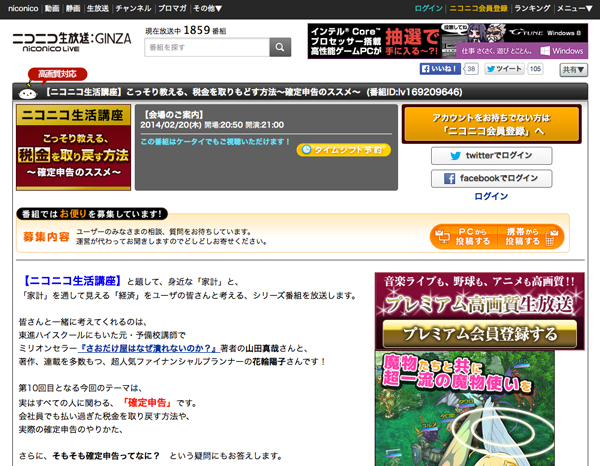This screenshot has width=600, height=466.
Task: Click the search magnifier icon button
Action: coord(280,47)
